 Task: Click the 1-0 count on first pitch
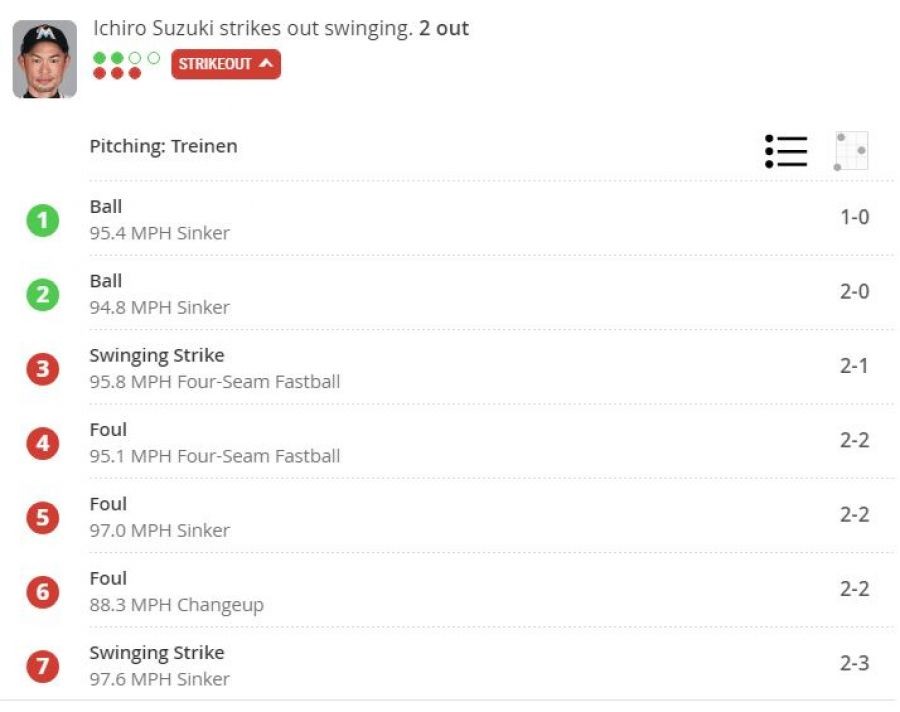[854, 217]
